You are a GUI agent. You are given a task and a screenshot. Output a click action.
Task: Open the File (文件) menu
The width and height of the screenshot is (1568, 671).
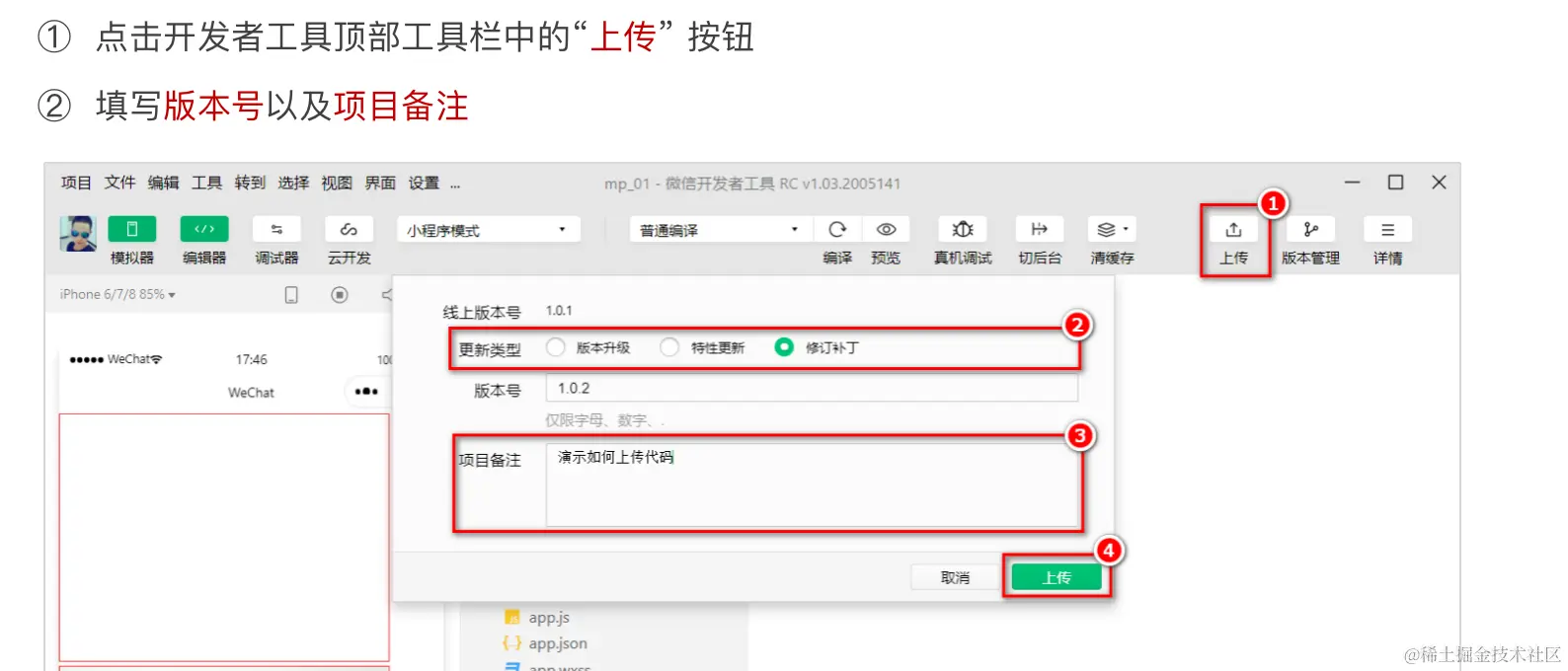[x=119, y=183]
